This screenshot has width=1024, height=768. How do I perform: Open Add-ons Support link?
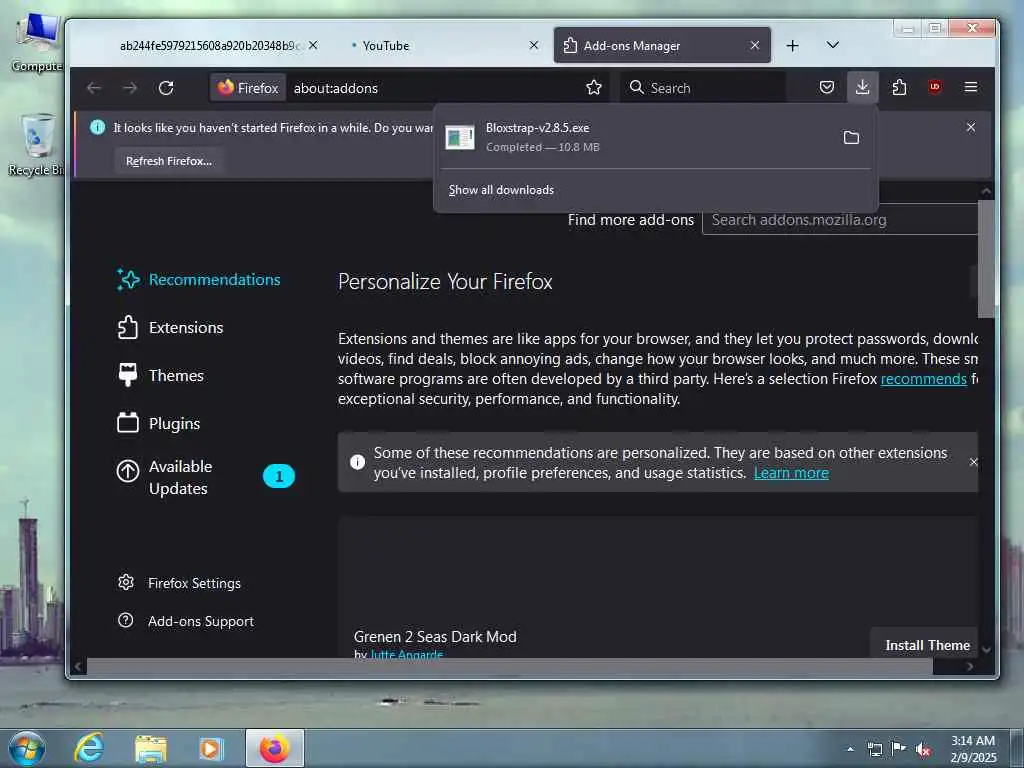(x=185, y=621)
